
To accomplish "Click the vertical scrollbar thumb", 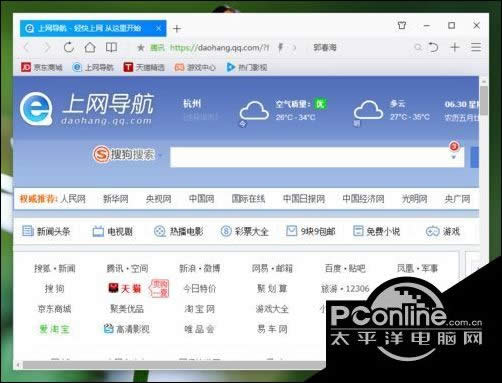I will click(484, 100).
